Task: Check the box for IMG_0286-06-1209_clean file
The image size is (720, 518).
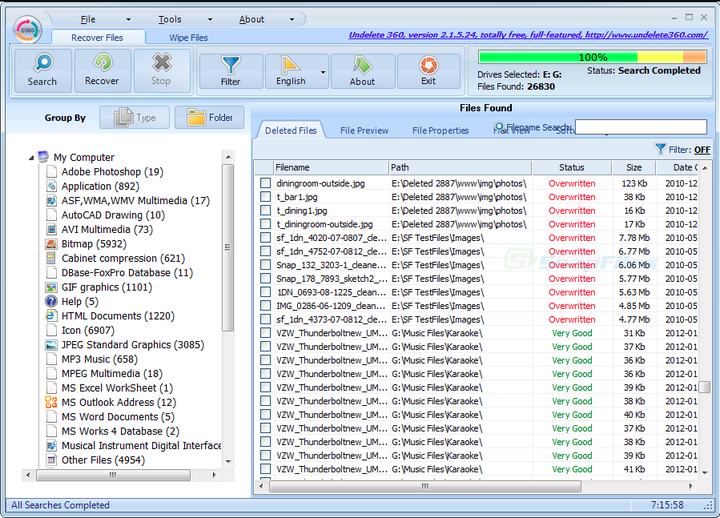Action: pyautogui.click(x=265, y=305)
